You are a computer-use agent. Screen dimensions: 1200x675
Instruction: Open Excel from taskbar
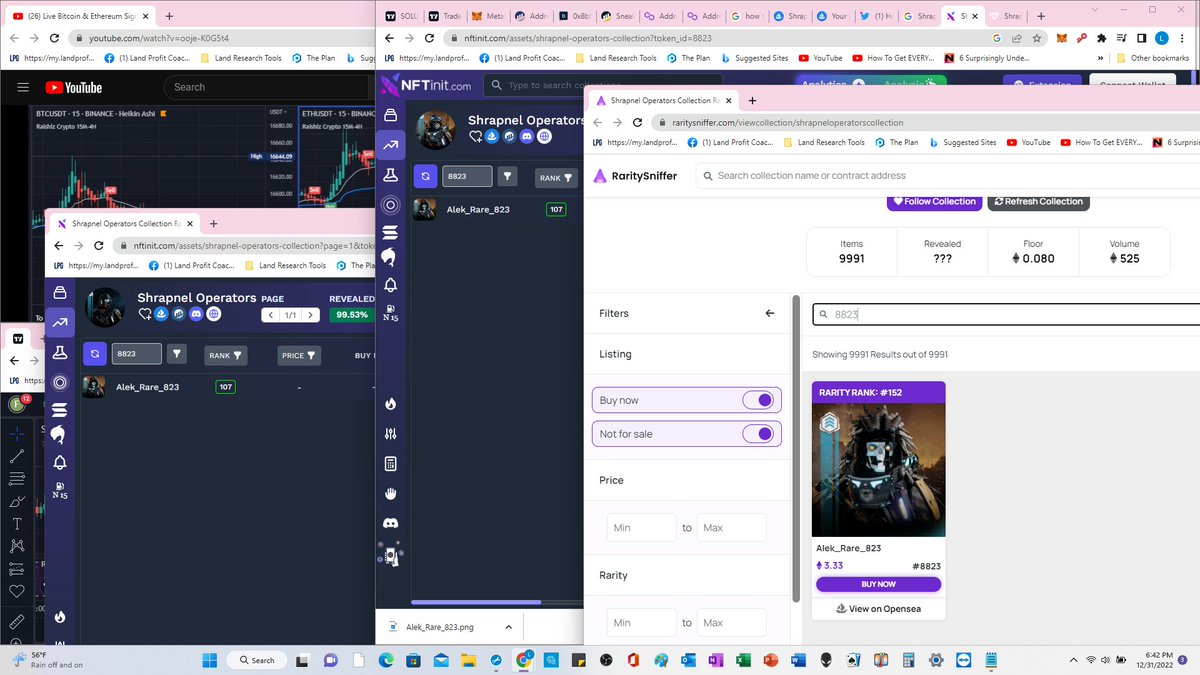click(743, 660)
